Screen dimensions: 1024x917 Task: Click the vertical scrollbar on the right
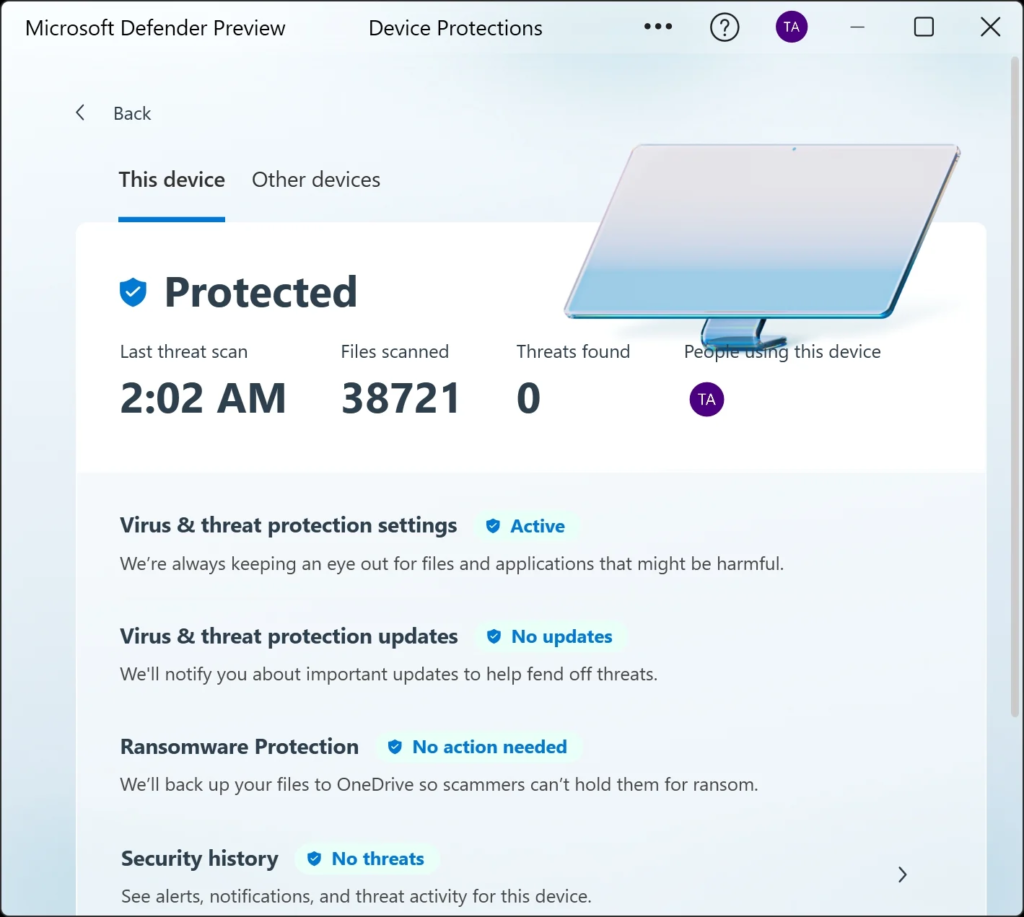[x=1015, y=385]
